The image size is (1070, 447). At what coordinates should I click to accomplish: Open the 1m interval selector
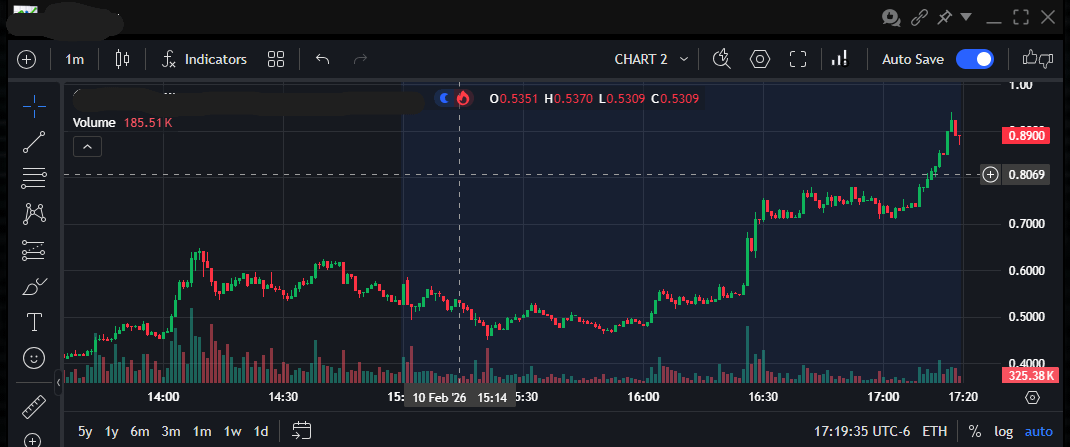pyautogui.click(x=75, y=59)
